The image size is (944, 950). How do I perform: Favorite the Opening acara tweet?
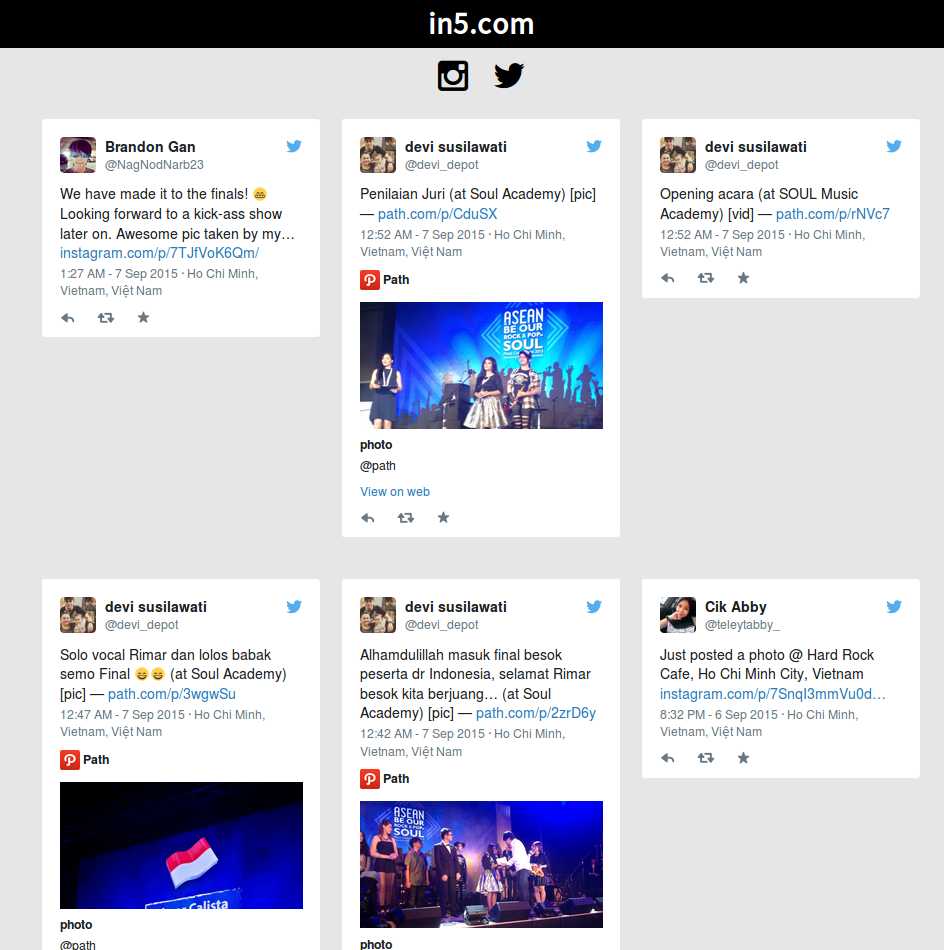point(743,278)
